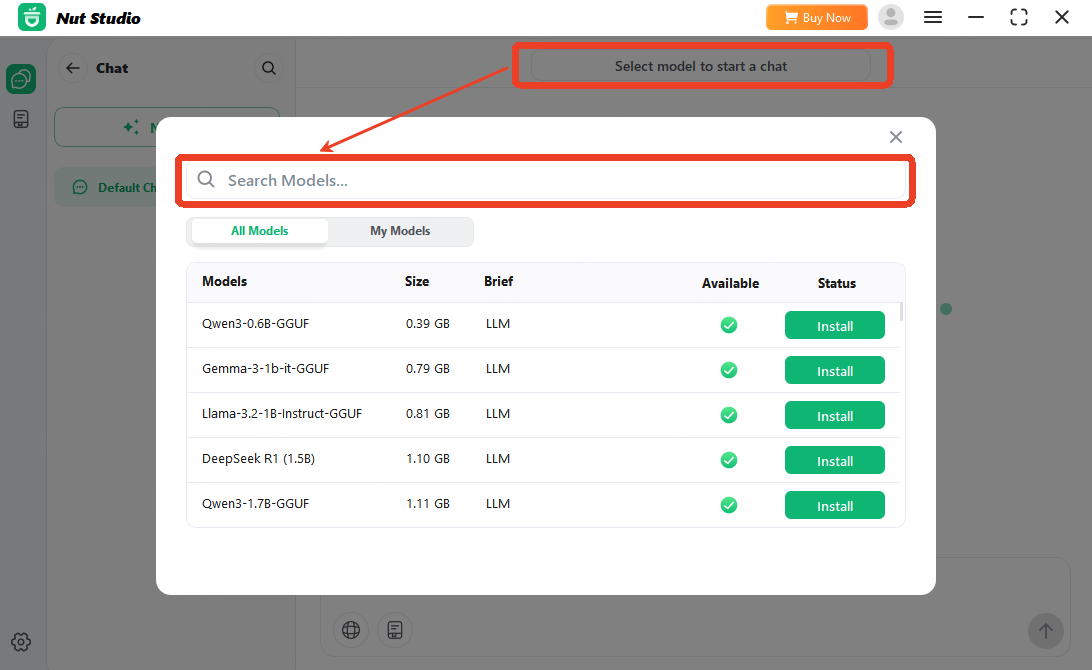The height and width of the screenshot is (670, 1092).
Task: Click the Nut Studio logo icon
Action: tap(32, 17)
